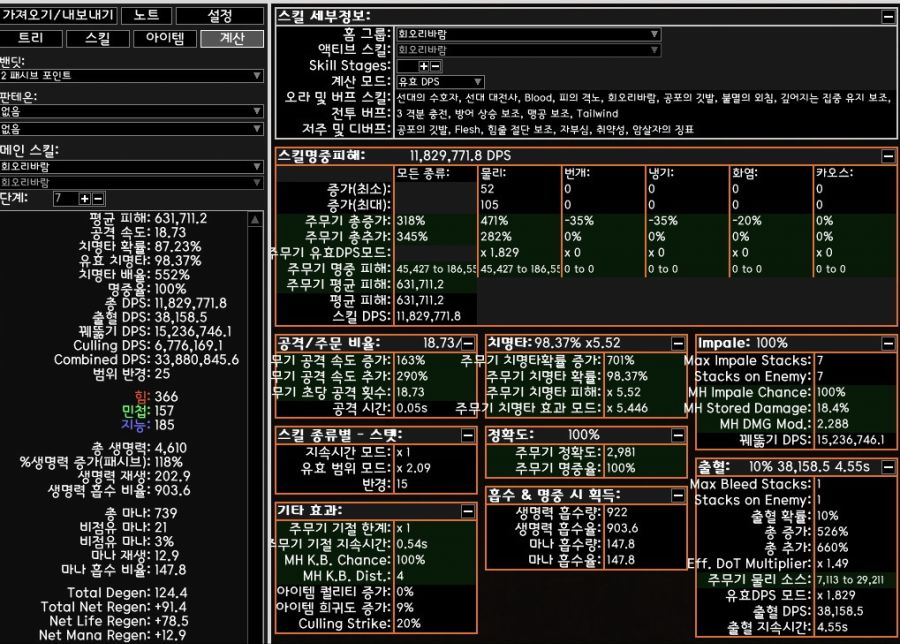Open the first 판테온 dropdown
900x644 pixels.
(x=131, y=111)
